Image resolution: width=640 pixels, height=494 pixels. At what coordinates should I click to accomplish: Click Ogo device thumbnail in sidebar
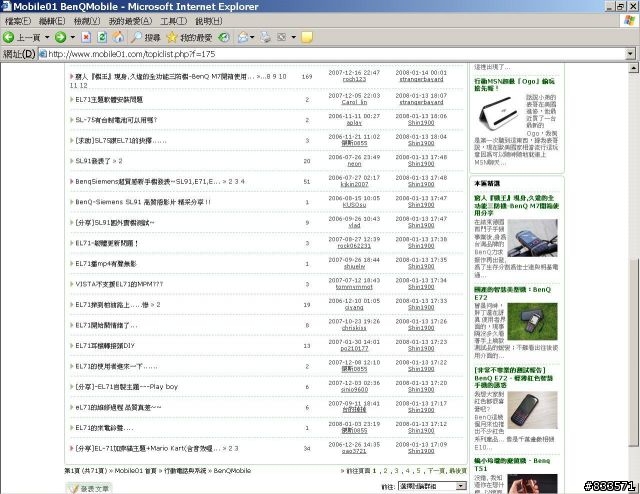tap(498, 113)
